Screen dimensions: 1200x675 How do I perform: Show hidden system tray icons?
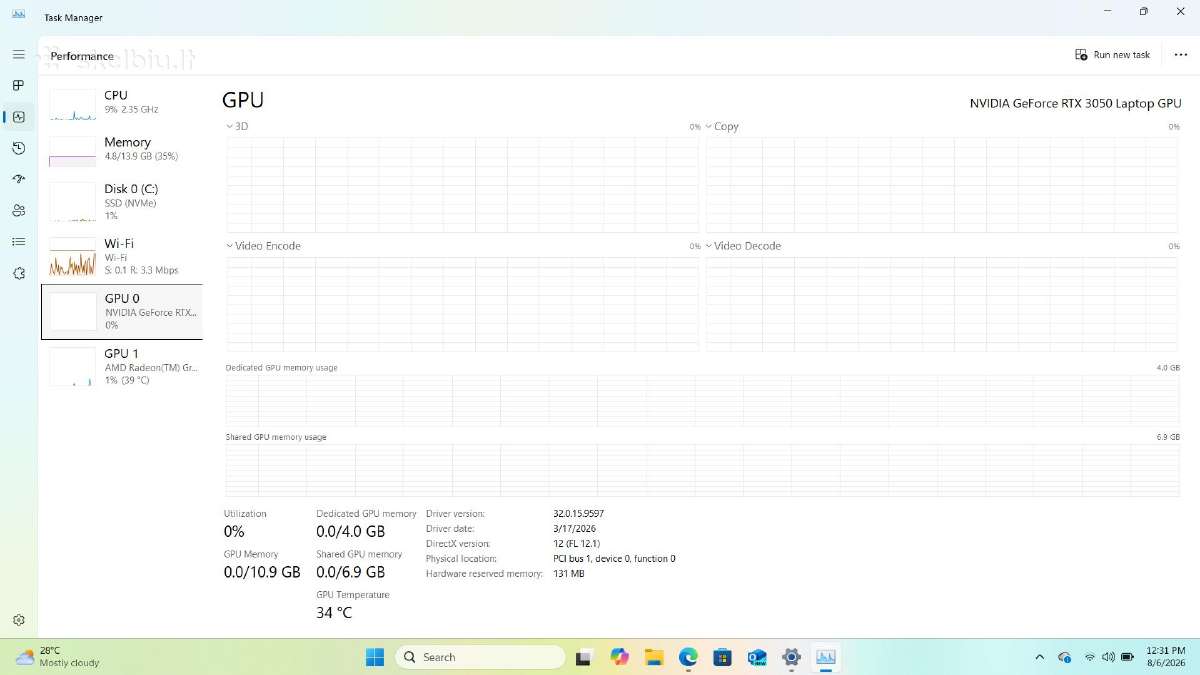point(1039,657)
